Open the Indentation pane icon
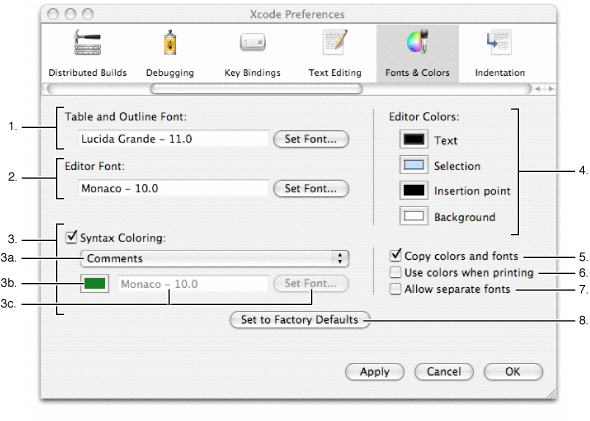The height and width of the screenshot is (421, 590). click(499, 42)
